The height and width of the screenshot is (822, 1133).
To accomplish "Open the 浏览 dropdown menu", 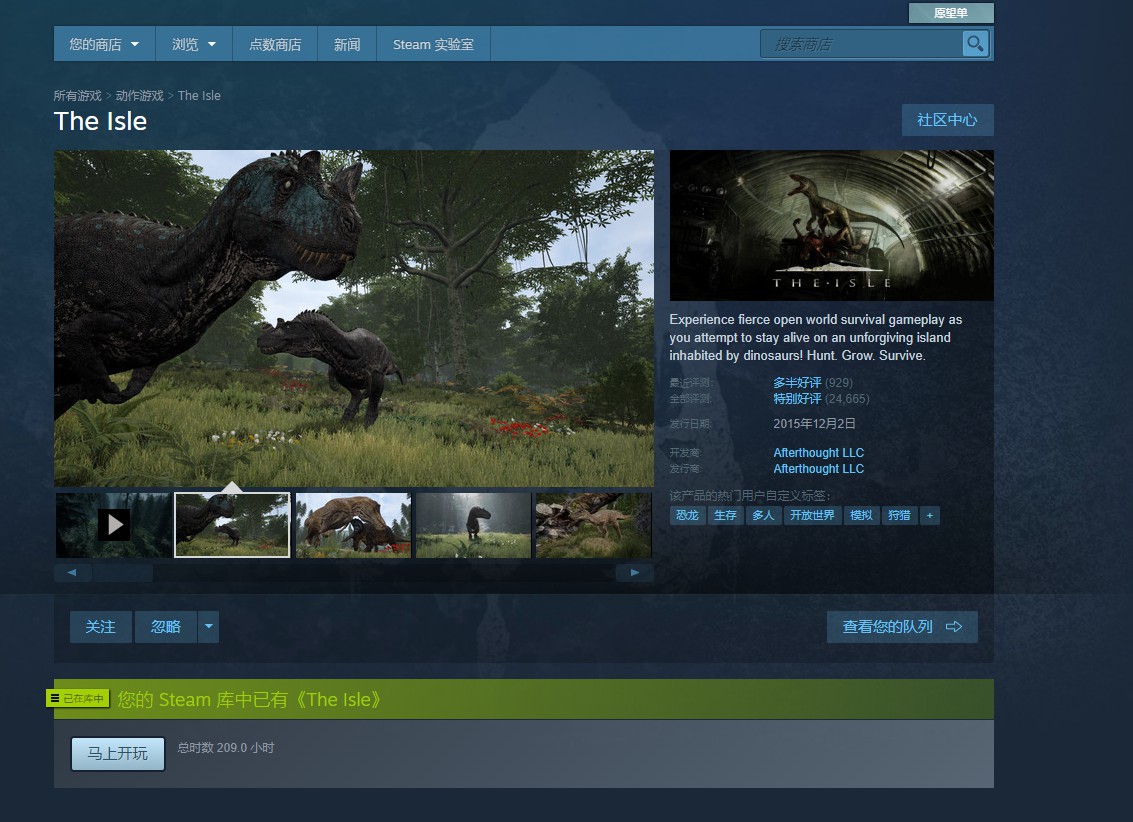I will (194, 44).
